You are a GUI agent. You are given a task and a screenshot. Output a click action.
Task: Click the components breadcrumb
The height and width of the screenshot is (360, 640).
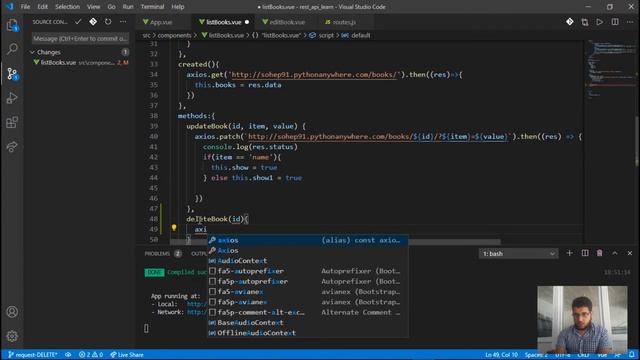pos(174,36)
